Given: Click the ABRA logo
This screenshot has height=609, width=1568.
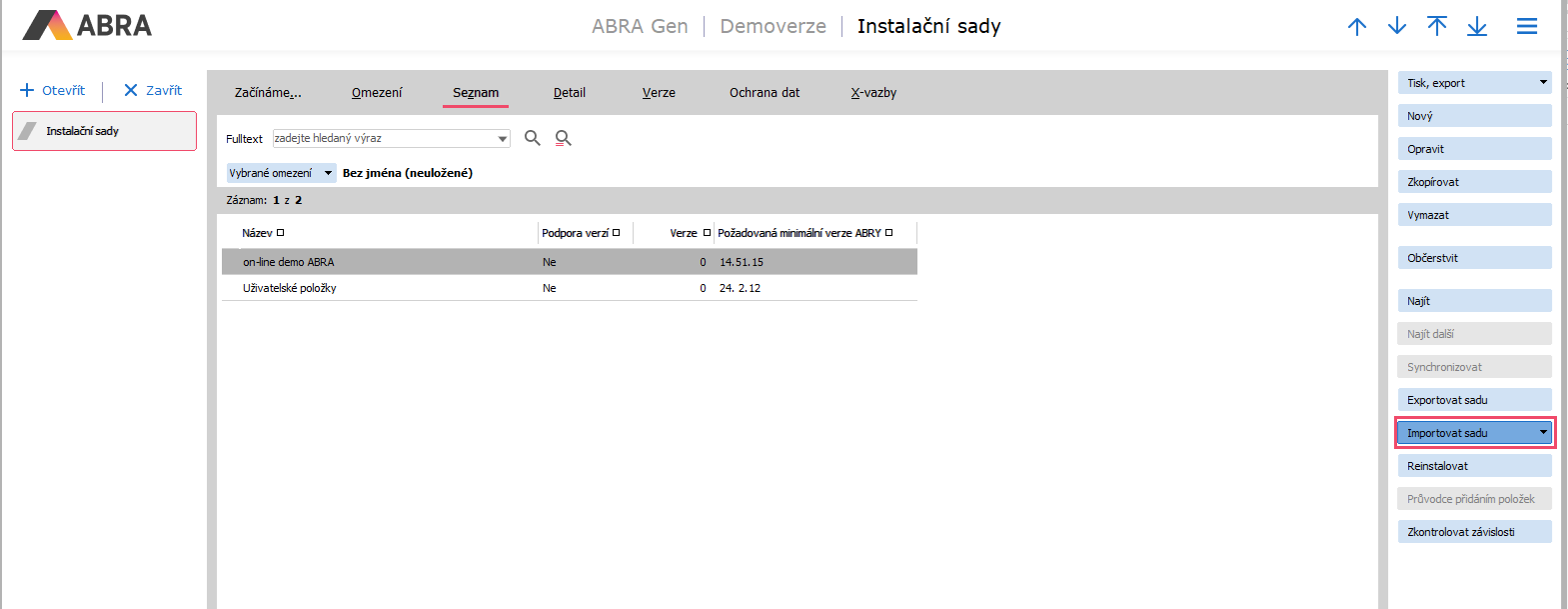Looking at the screenshot, I should [87, 25].
